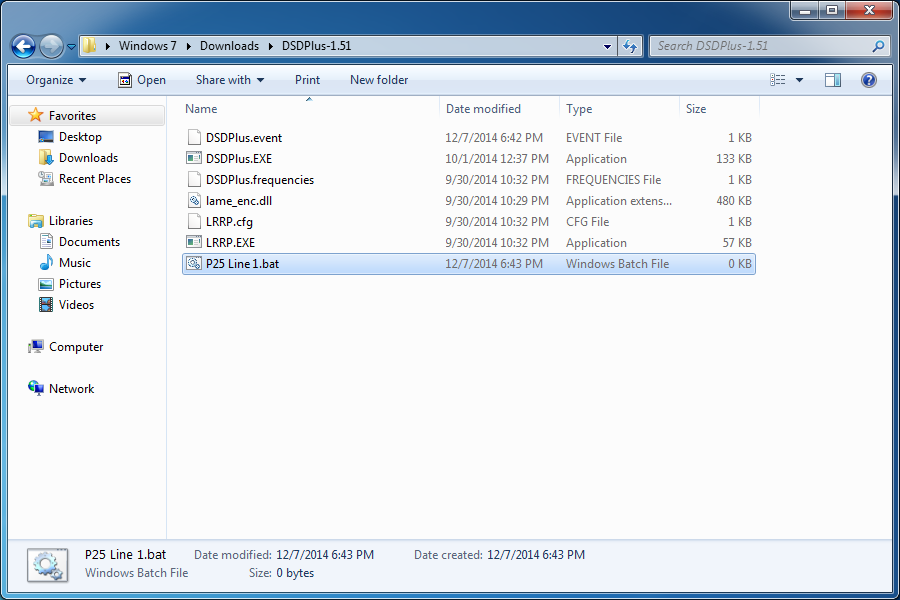Open the Organize menu
The width and height of the screenshot is (900, 600).
(56, 80)
